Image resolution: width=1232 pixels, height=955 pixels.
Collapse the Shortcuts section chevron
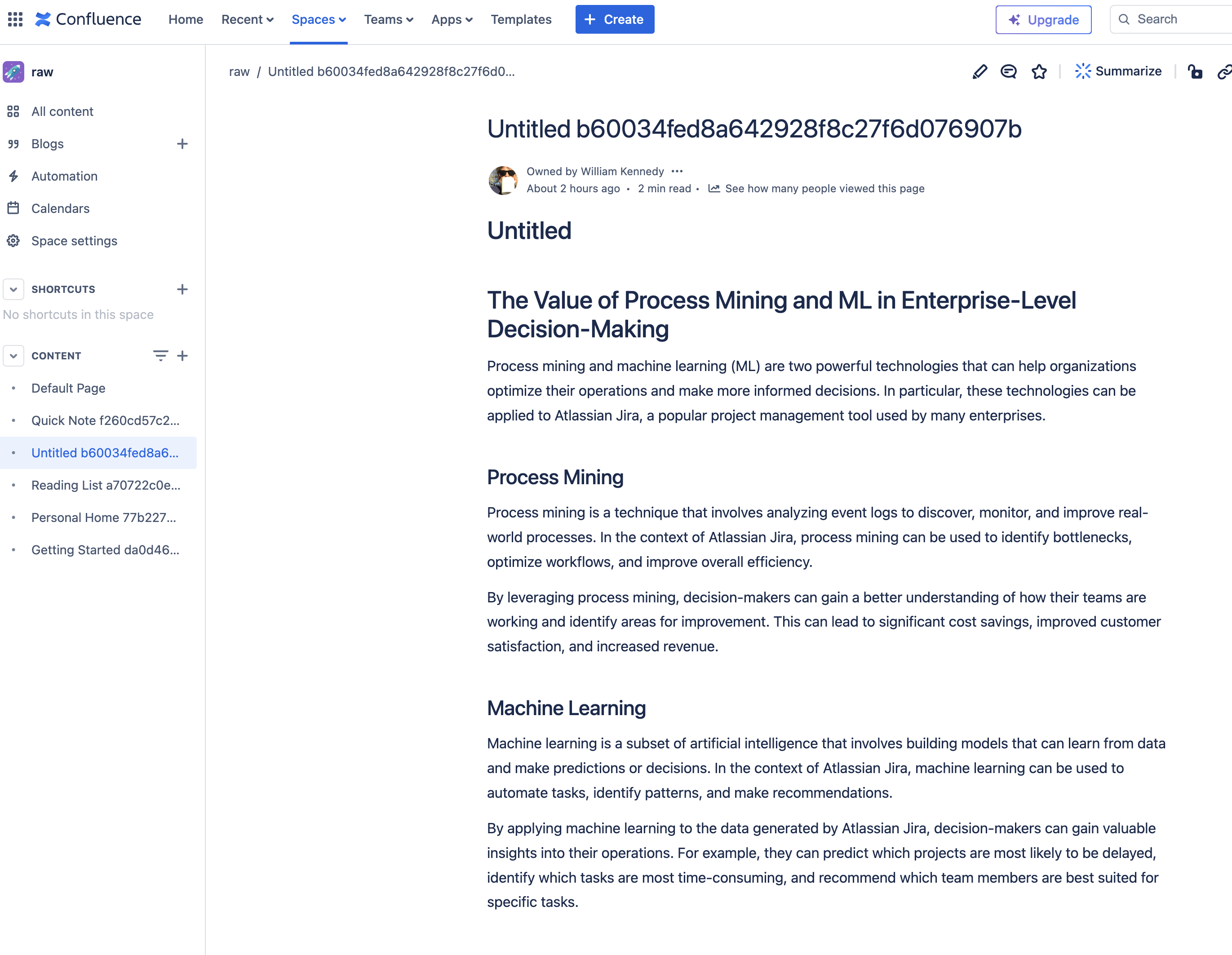pos(13,289)
